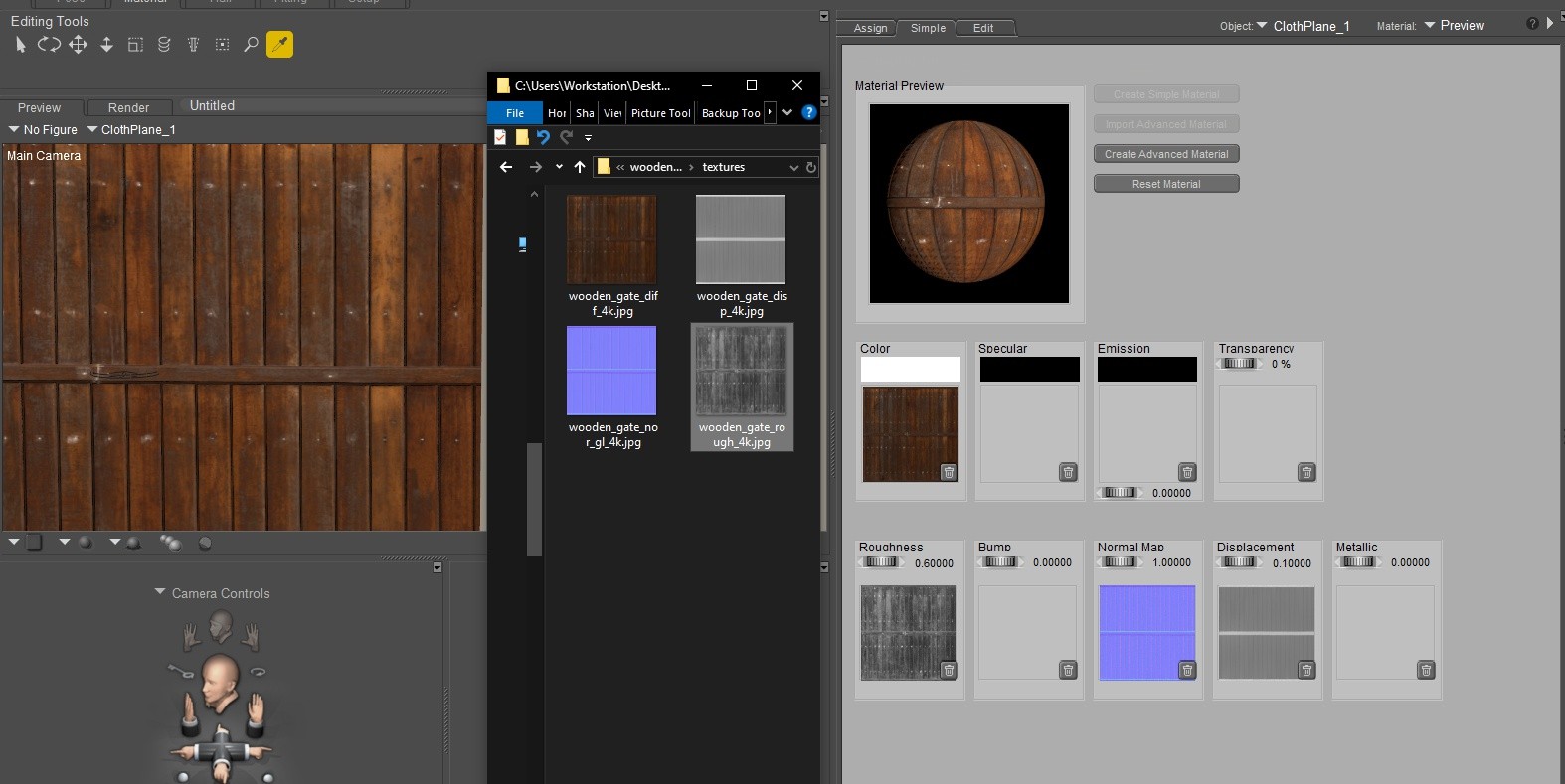Pick the magnifier zoom tool
Viewport: 1565px width, 784px height.
click(251, 45)
